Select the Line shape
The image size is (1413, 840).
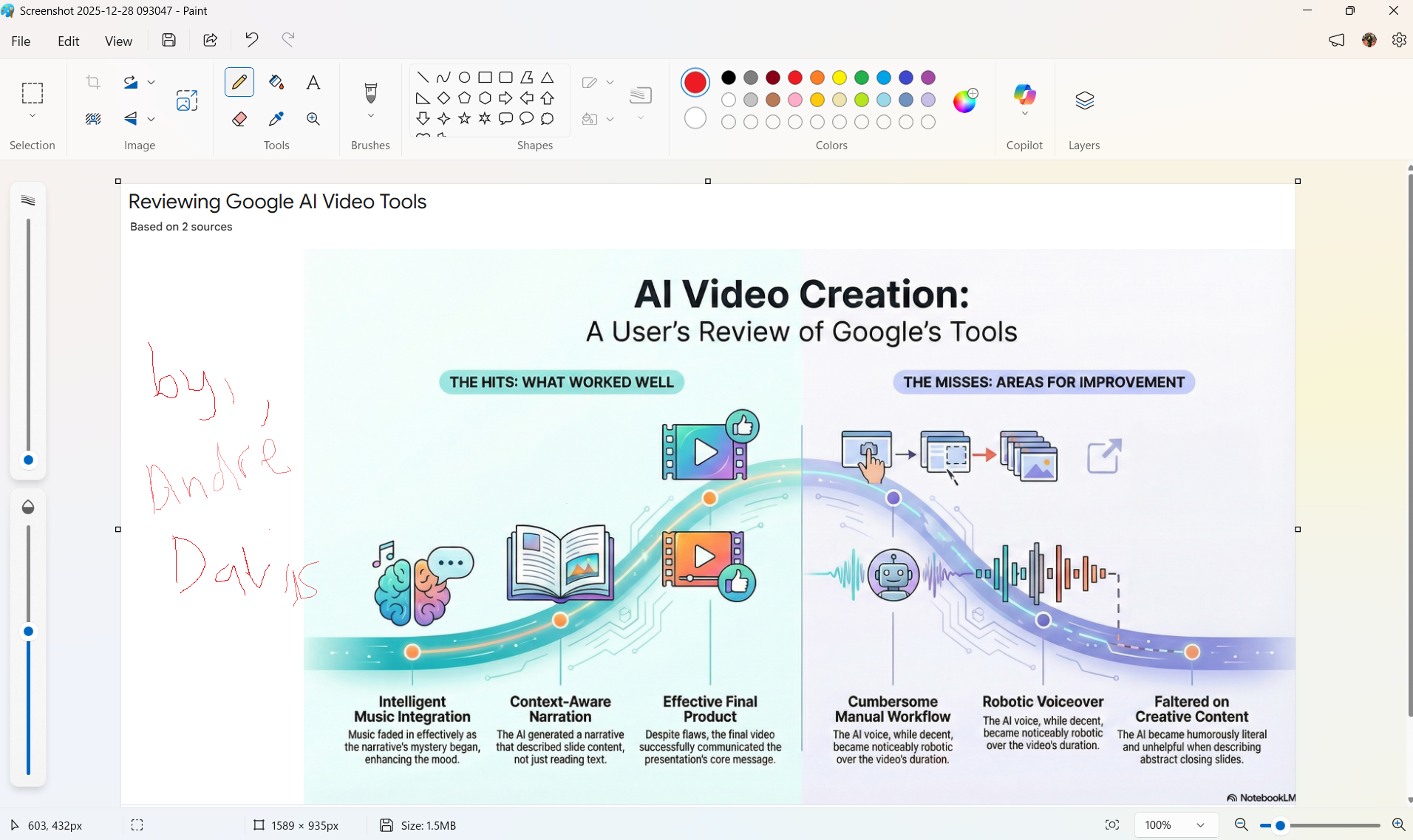pos(423,78)
